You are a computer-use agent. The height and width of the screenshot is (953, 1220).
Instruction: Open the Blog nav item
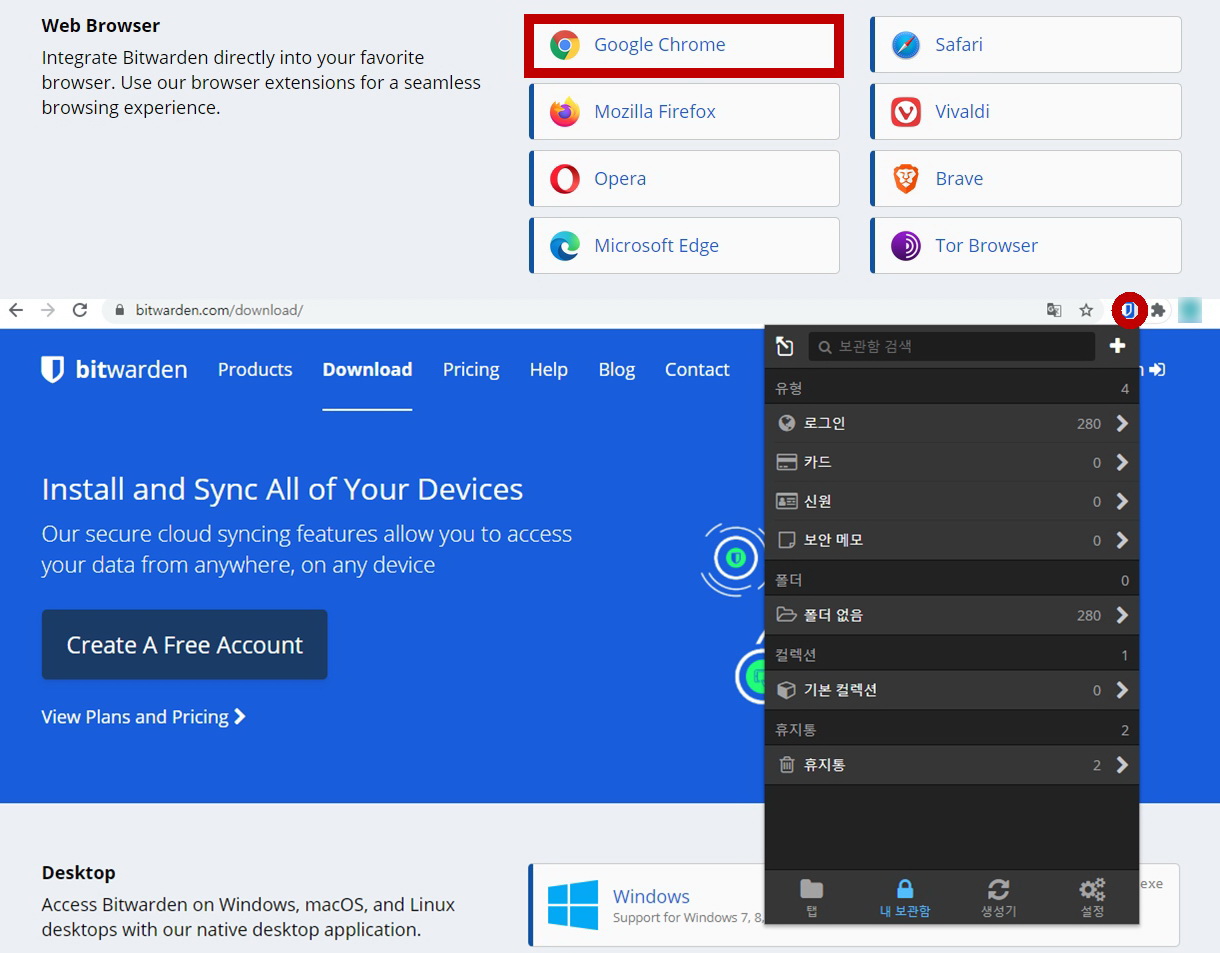point(617,369)
